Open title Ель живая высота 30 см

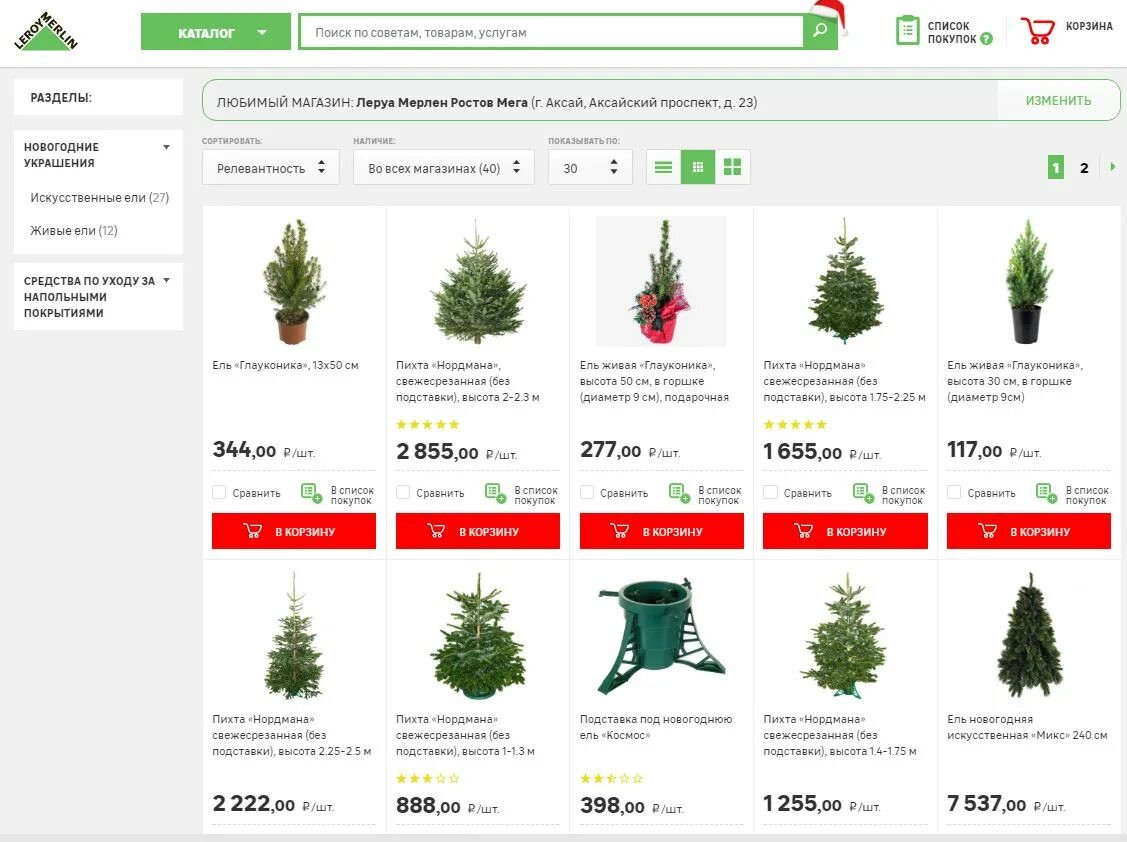point(1015,381)
